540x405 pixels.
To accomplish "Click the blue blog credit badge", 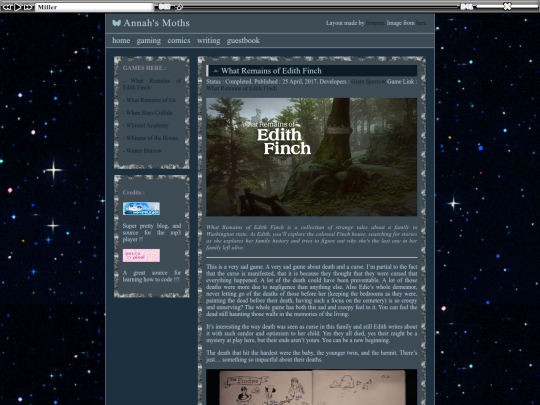I will [x=141, y=209].
